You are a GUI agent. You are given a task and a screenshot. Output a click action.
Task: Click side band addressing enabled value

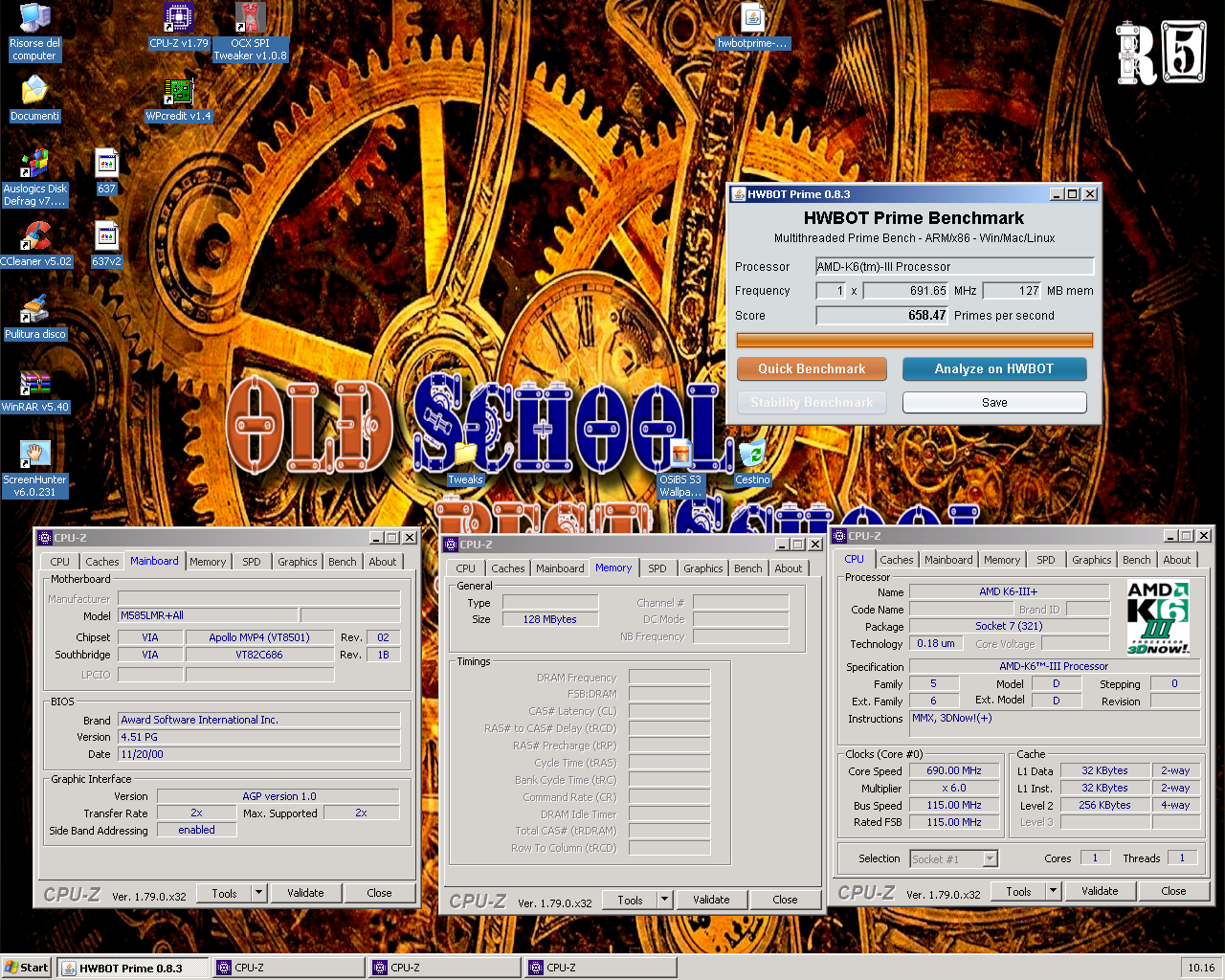[x=196, y=830]
